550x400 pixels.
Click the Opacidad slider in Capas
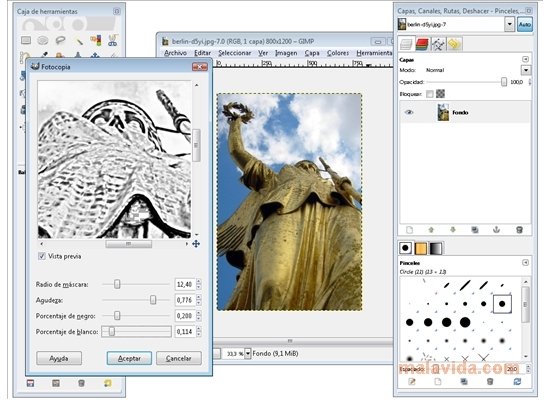(x=467, y=82)
